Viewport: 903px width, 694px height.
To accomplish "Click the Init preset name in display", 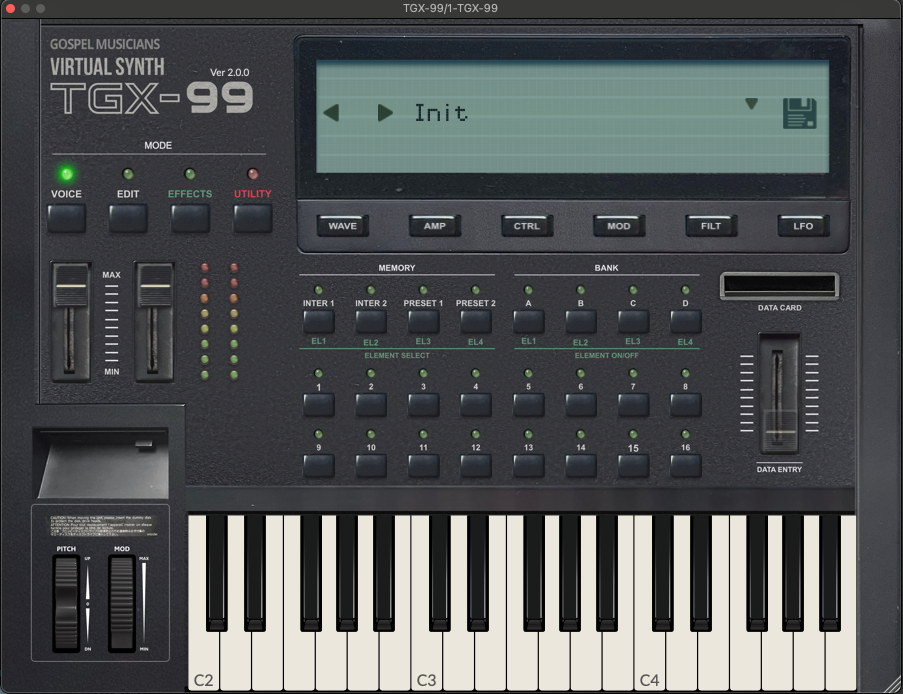I will tap(441, 113).
